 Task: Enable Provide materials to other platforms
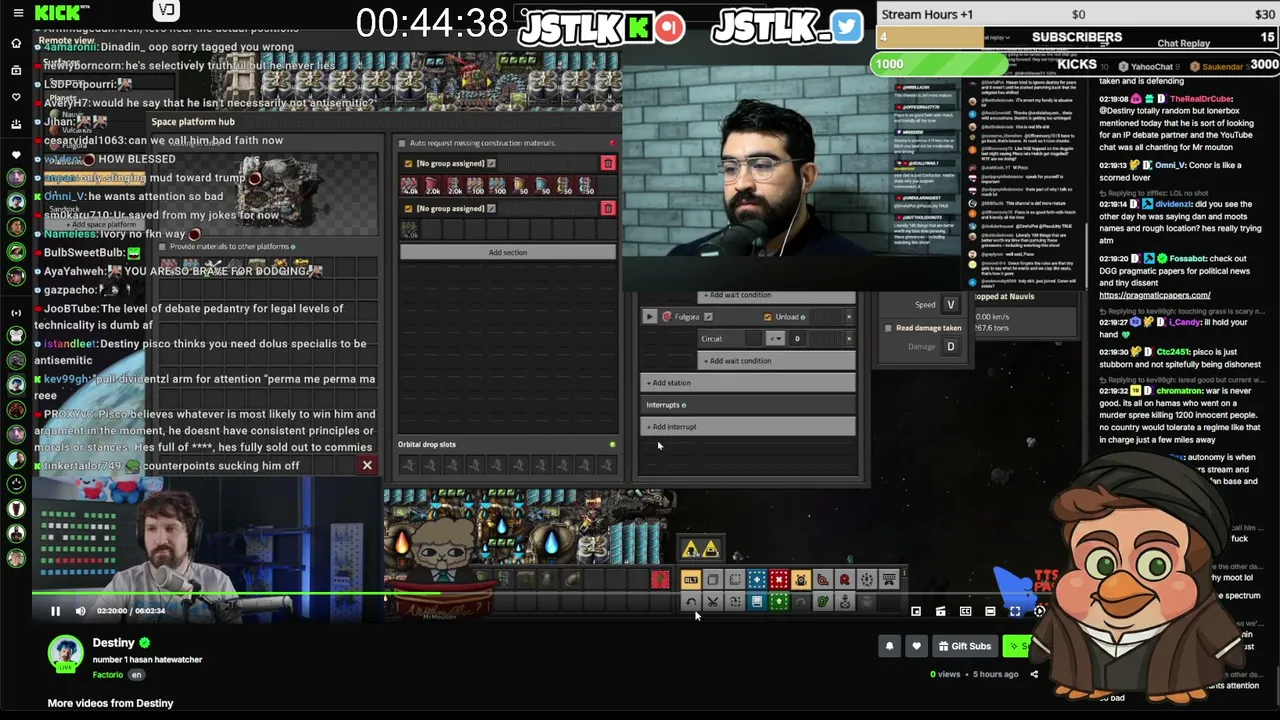pyautogui.click(x=162, y=246)
